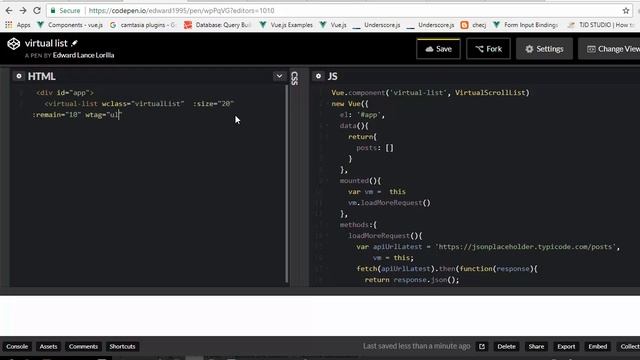Click the 'vm.loadMoreRequest()' line in JS

(x=389, y=203)
